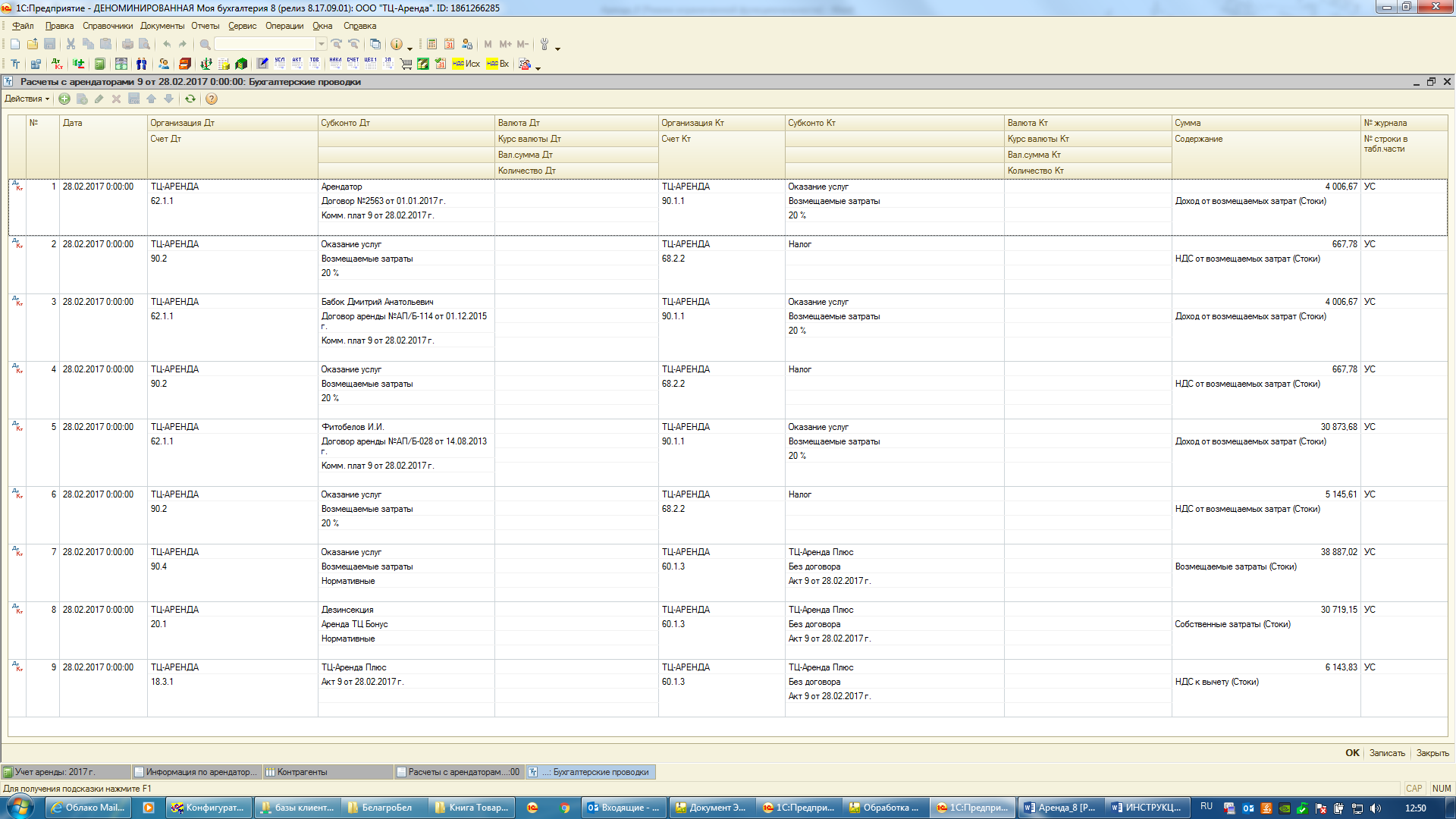Click the Дт/Кт postings toolbar icon
This screenshot has width=1456, height=819.
pyautogui.click(x=57, y=64)
